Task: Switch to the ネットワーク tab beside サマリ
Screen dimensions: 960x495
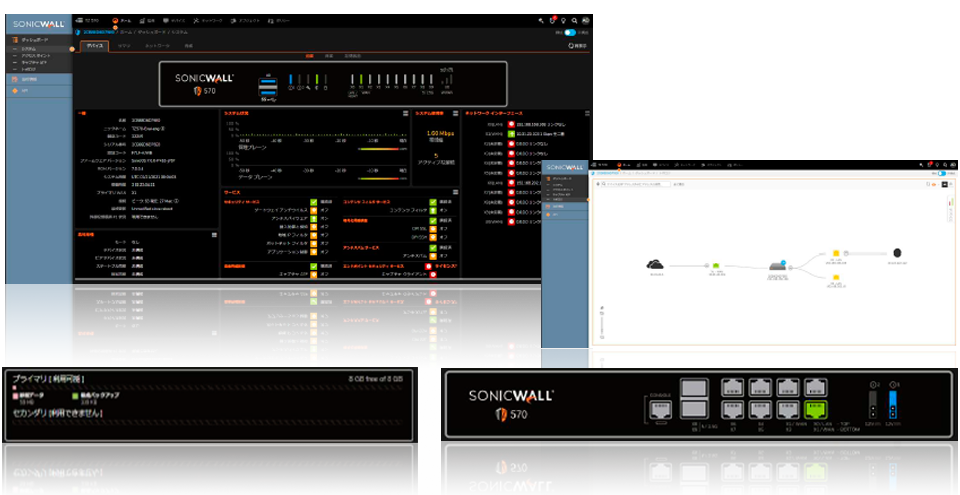Action: [157, 46]
